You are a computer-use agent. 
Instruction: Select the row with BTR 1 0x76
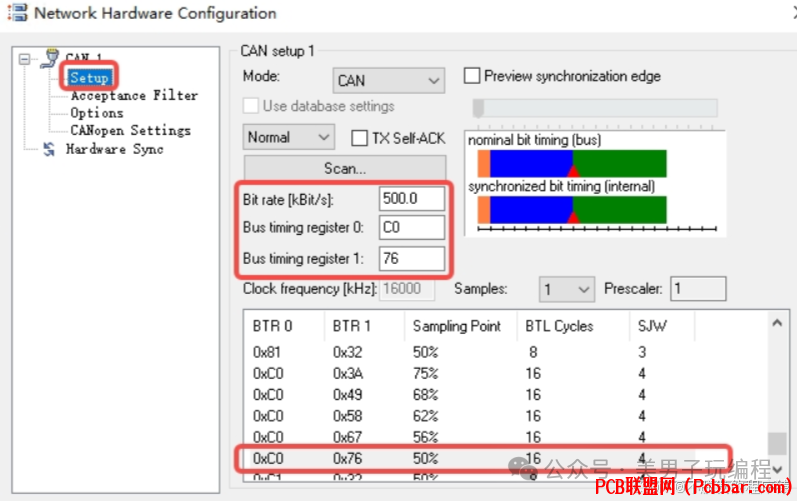tap(469, 458)
